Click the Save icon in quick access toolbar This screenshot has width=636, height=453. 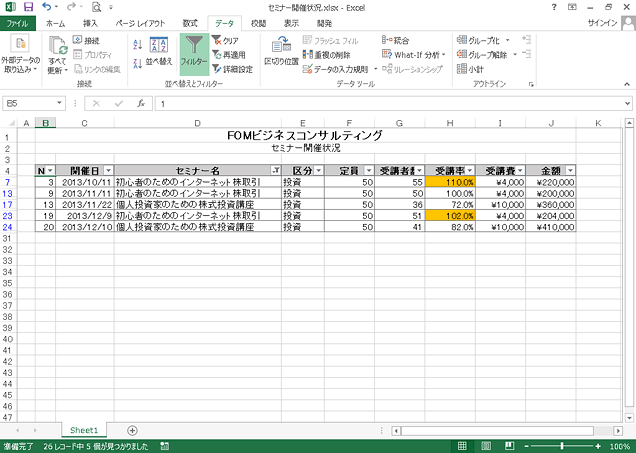(x=28, y=7)
